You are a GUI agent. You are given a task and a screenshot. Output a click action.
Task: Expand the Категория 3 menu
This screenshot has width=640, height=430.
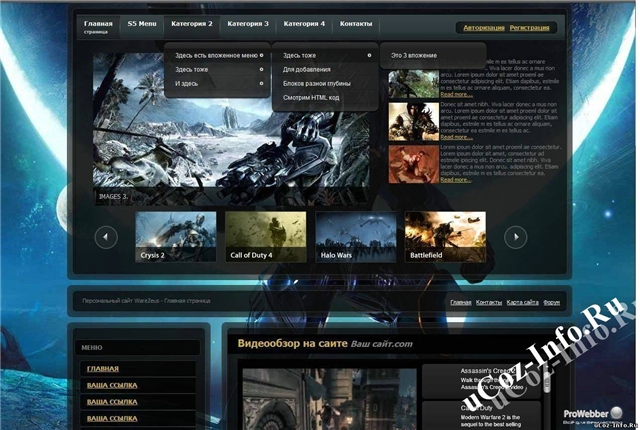tap(248, 22)
